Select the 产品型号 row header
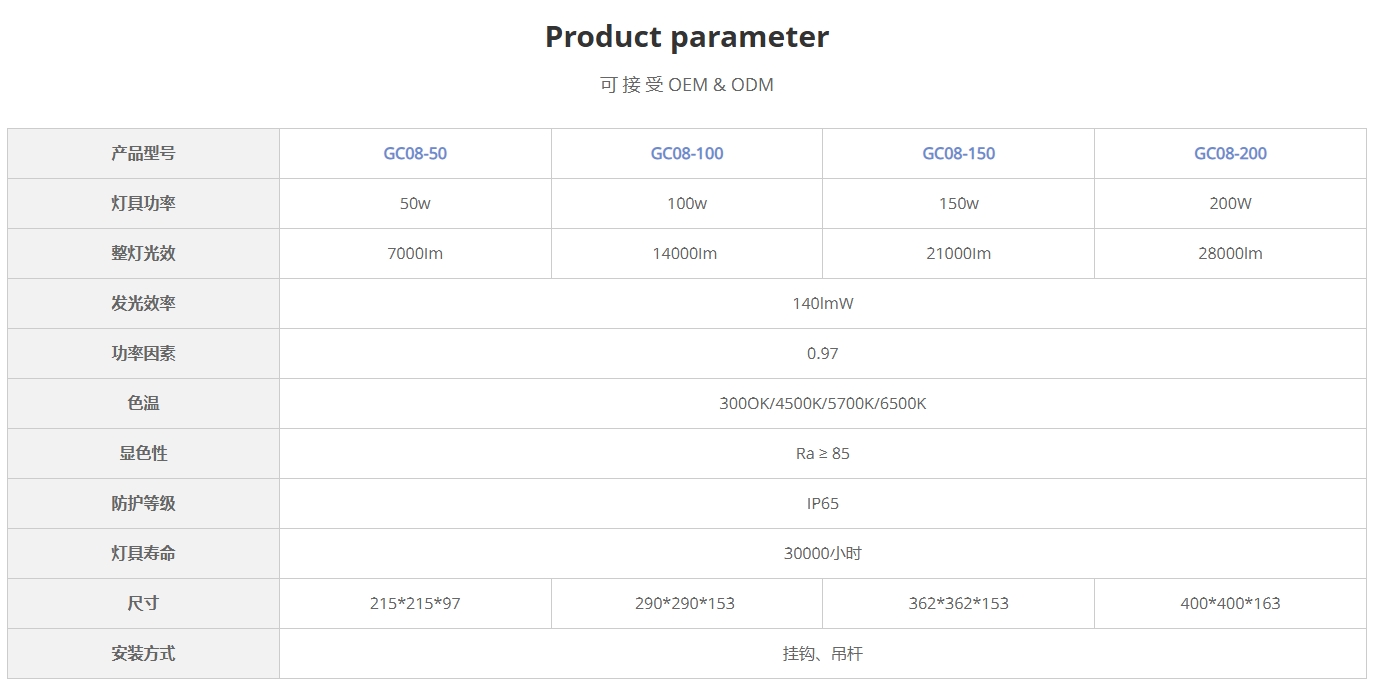 143,154
